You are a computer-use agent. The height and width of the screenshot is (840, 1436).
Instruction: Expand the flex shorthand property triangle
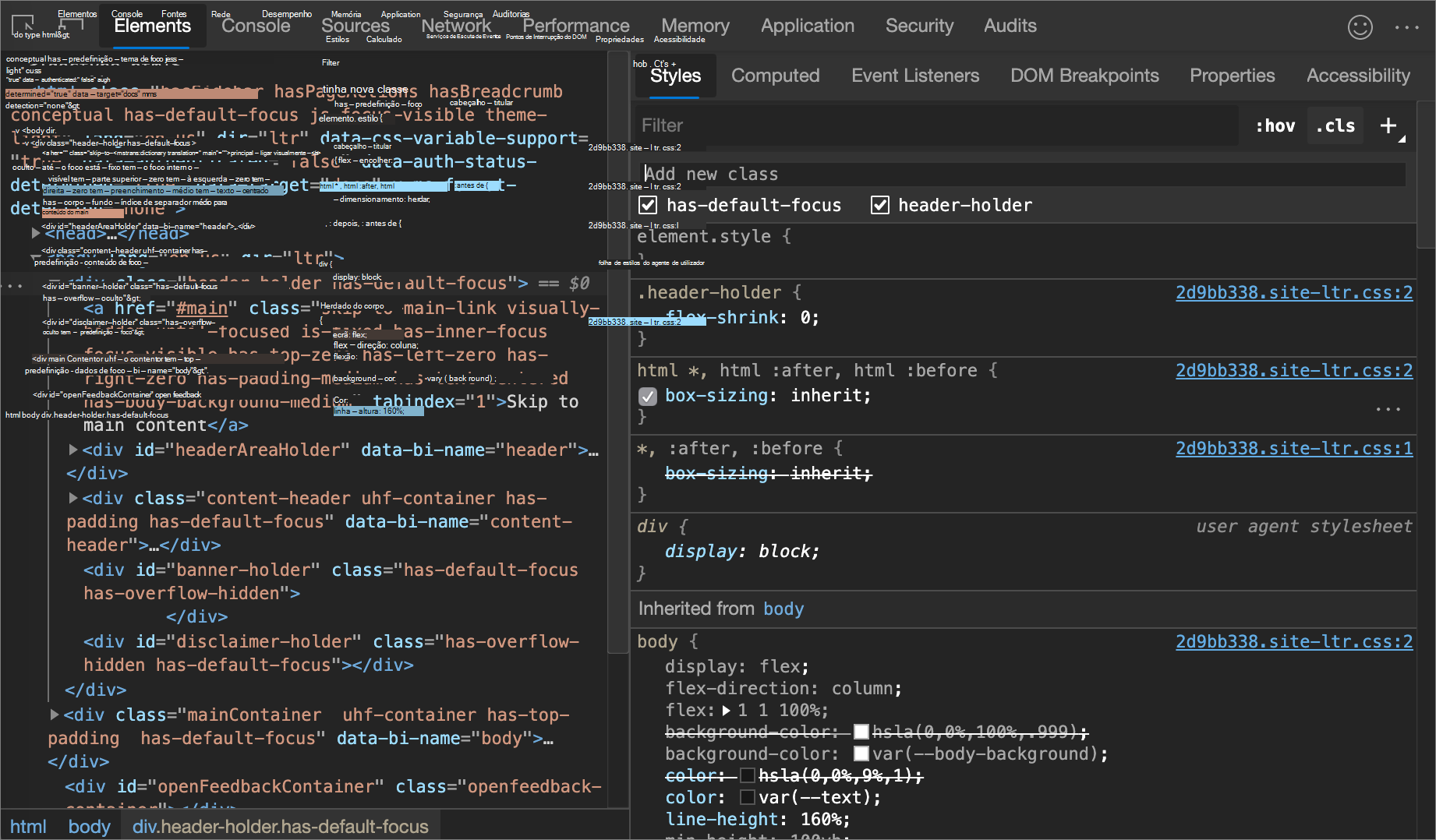[726, 710]
